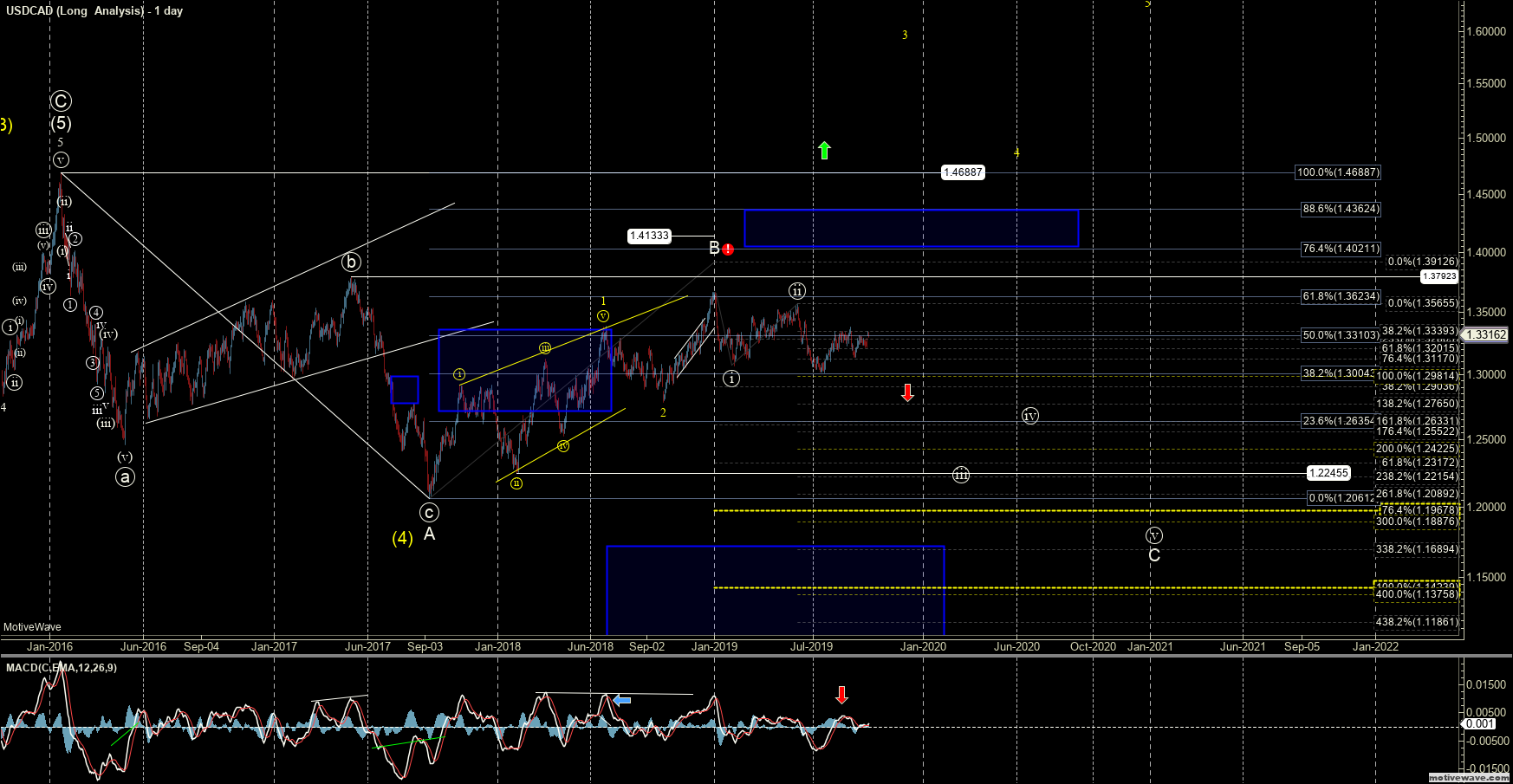The image size is (1513, 784).
Task: Select the 338.2%(1.16894) extension label
Action: pos(1417,549)
